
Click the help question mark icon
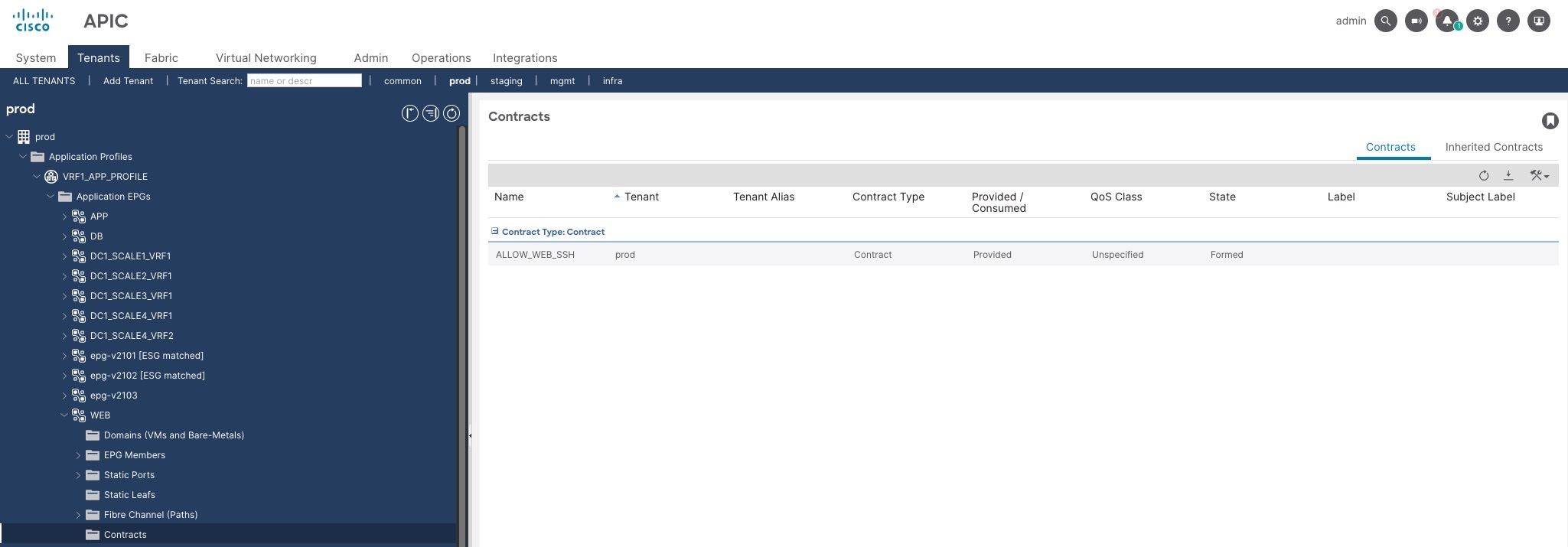point(1508,21)
